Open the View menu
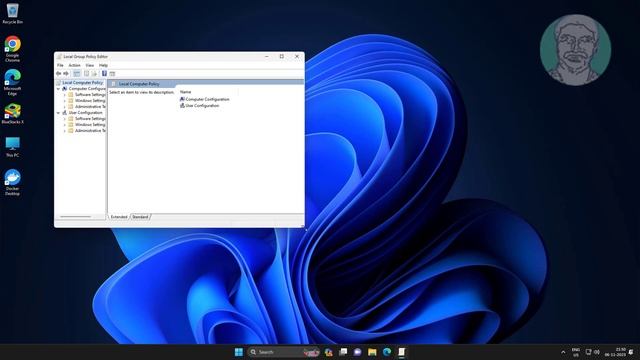 89,65
